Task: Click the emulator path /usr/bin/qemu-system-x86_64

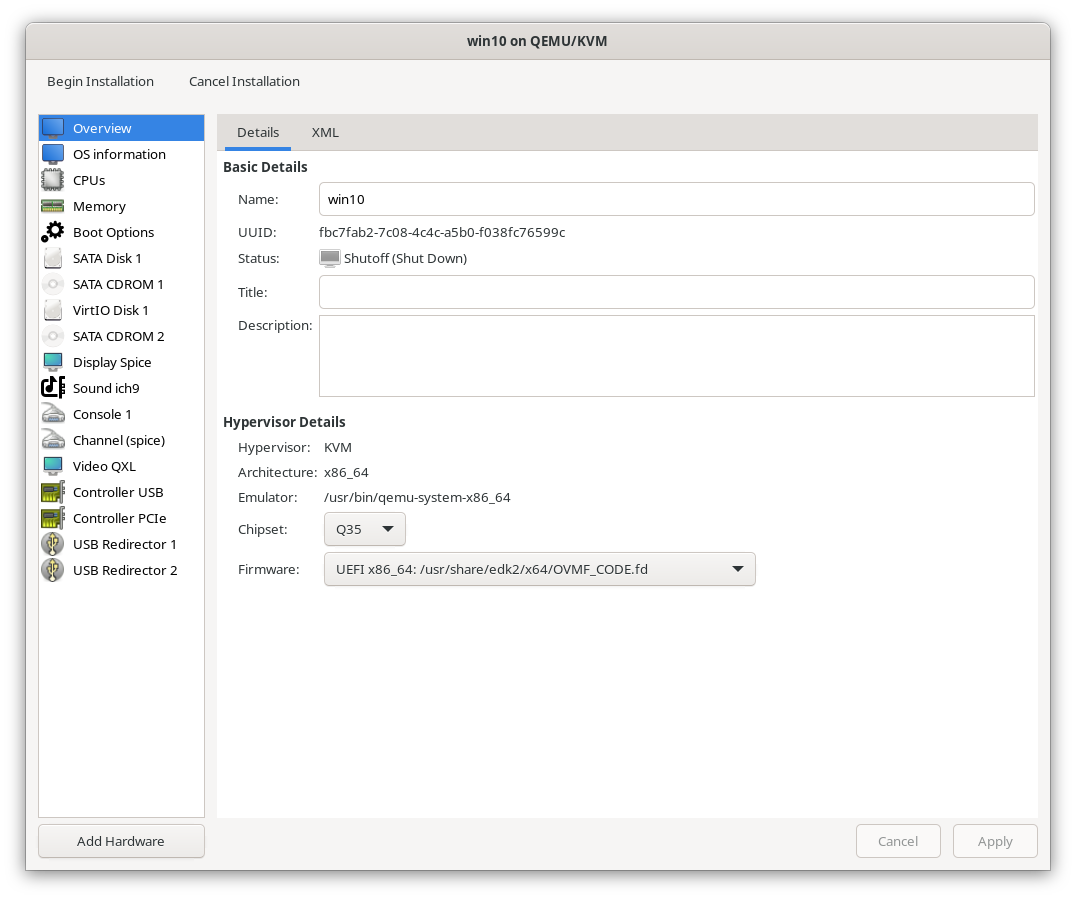Action: point(417,498)
